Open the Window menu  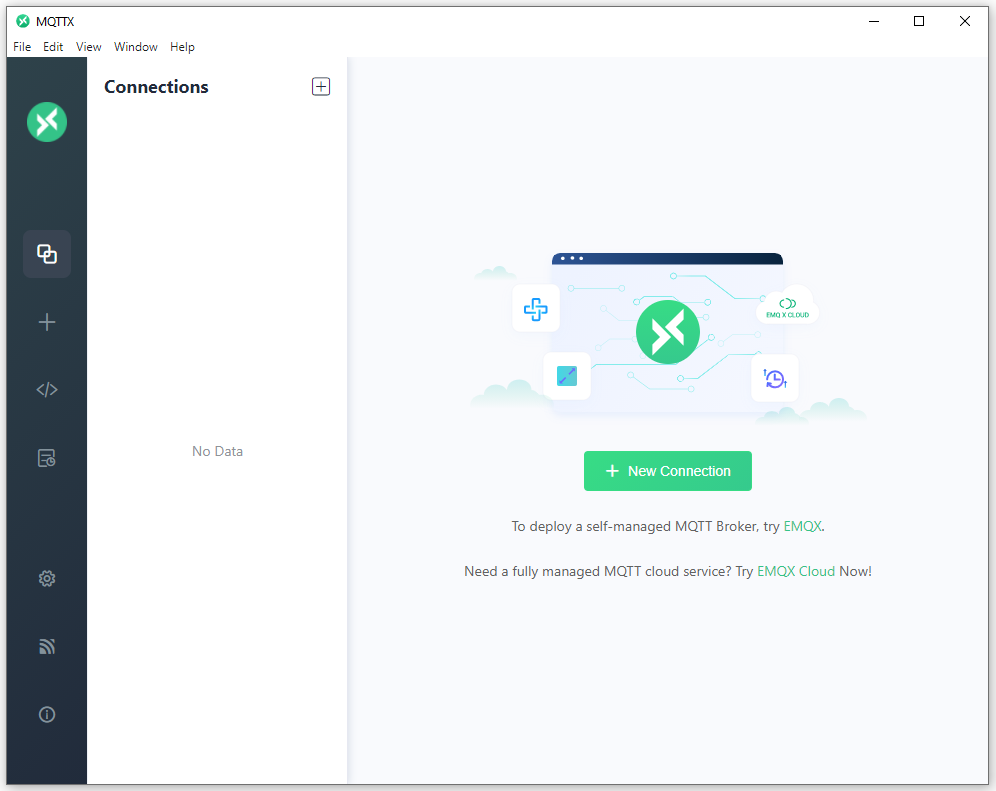click(x=136, y=47)
